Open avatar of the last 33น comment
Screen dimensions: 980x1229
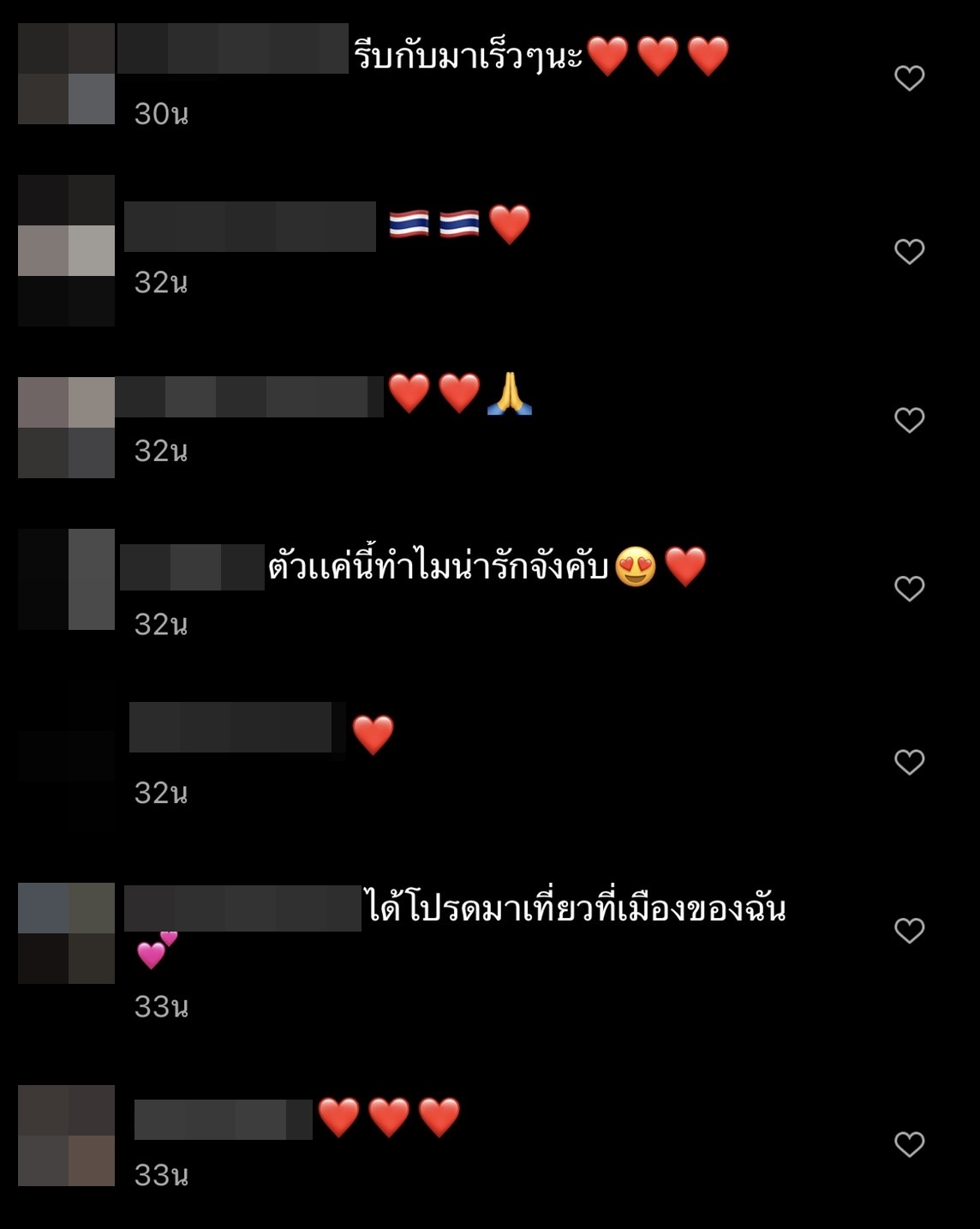pyautogui.click(x=66, y=1136)
